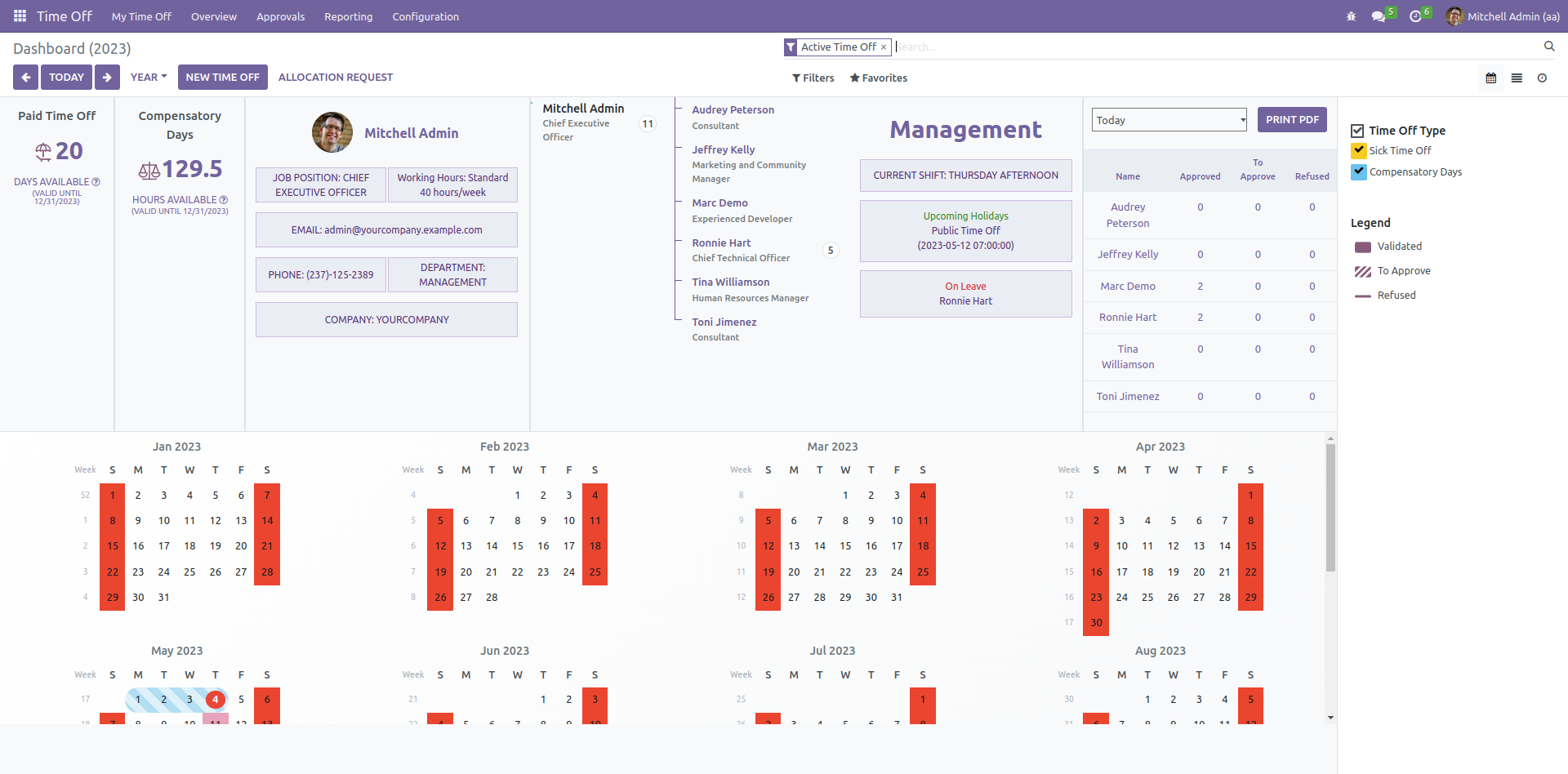The width and height of the screenshot is (1568, 774).
Task: Go to next year with right arrow
Action: click(x=107, y=78)
